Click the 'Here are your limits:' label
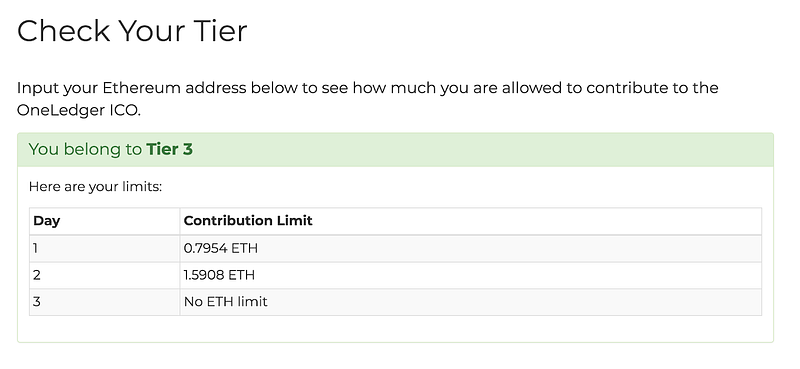800x369 pixels. [95, 187]
